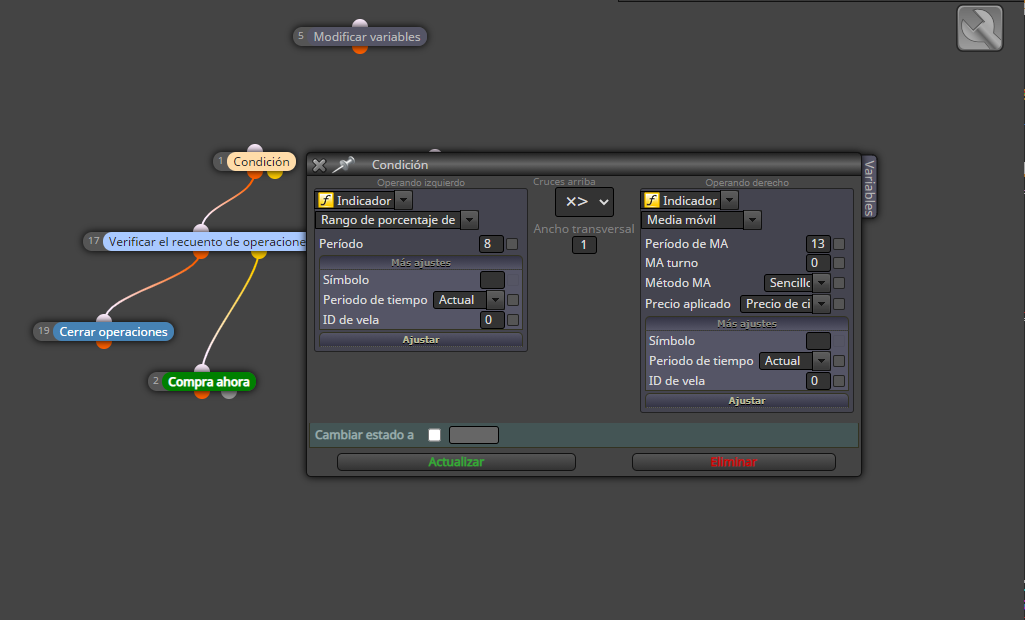This screenshot has width=1025, height=620.
Task: Close the Condición dialog with X icon
Action: coord(319,165)
